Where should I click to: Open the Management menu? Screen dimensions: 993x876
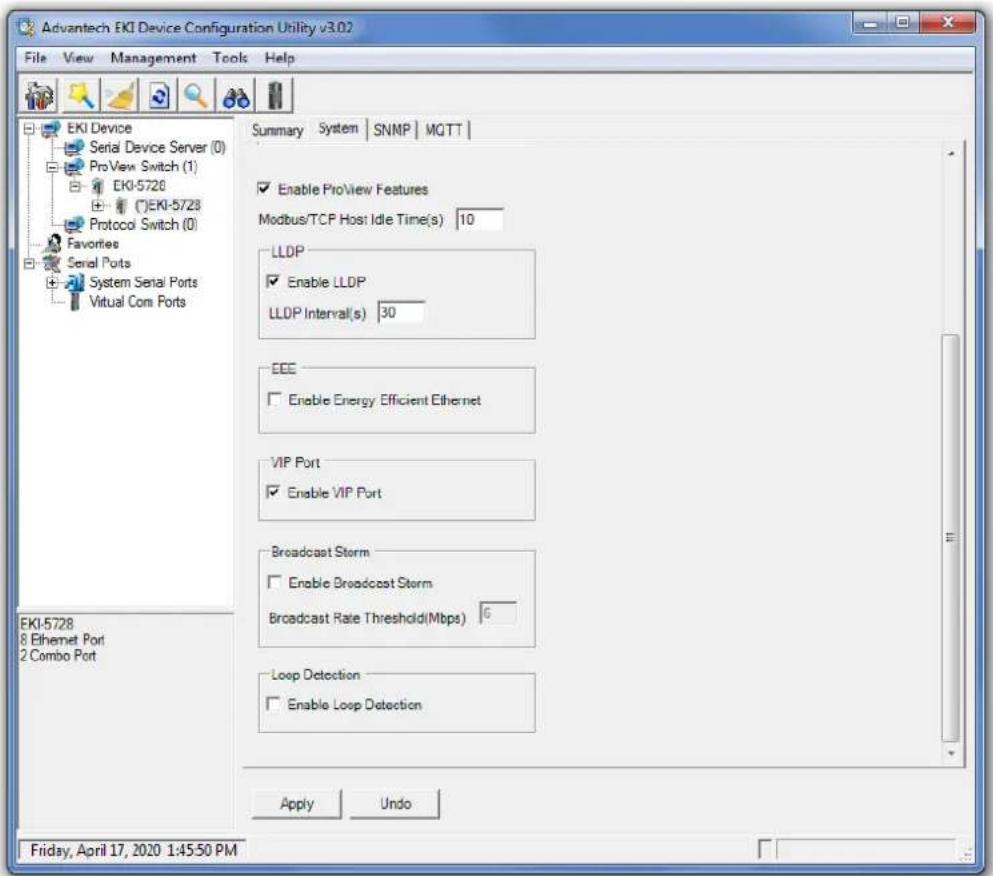153,58
